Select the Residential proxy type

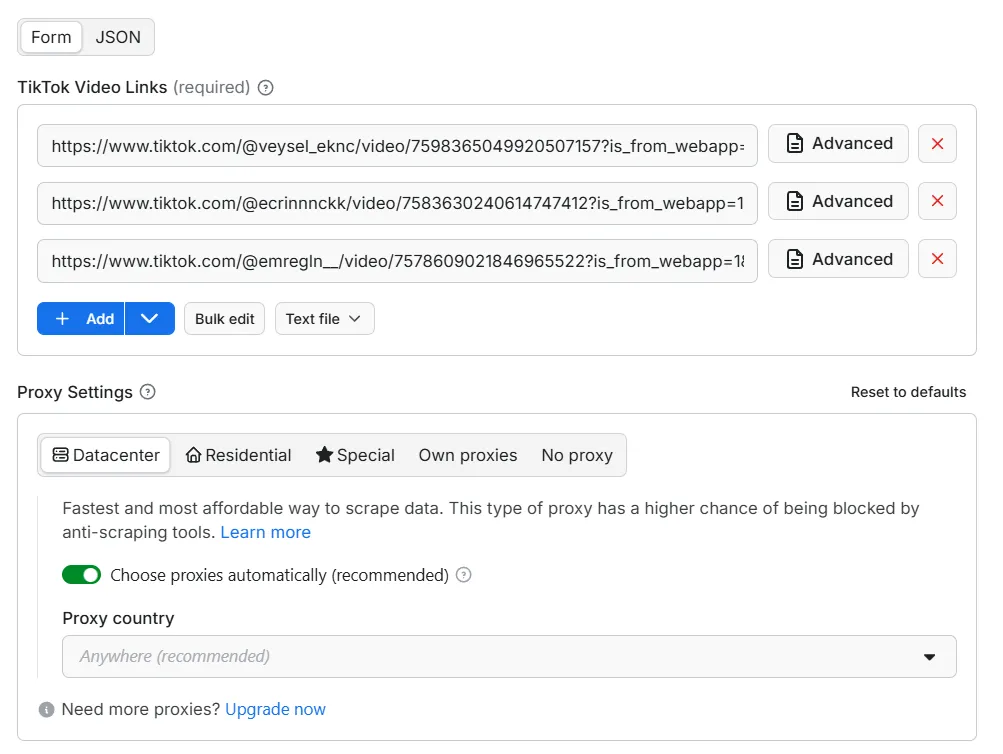pos(239,455)
